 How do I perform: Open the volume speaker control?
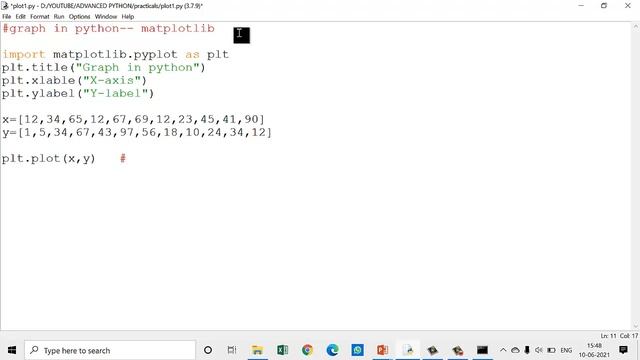539,350
